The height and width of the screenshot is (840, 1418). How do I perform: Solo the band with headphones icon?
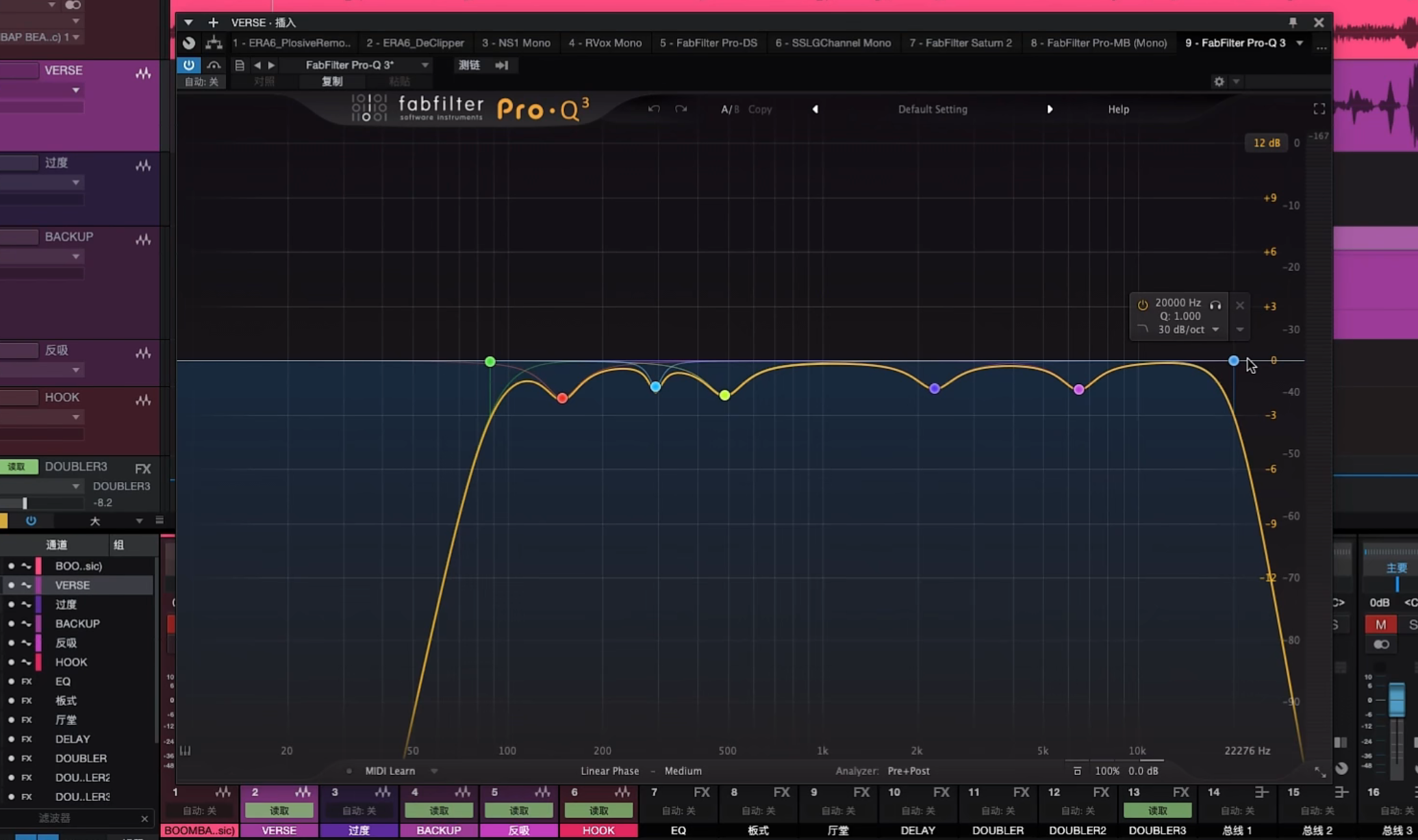(x=1215, y=305)
